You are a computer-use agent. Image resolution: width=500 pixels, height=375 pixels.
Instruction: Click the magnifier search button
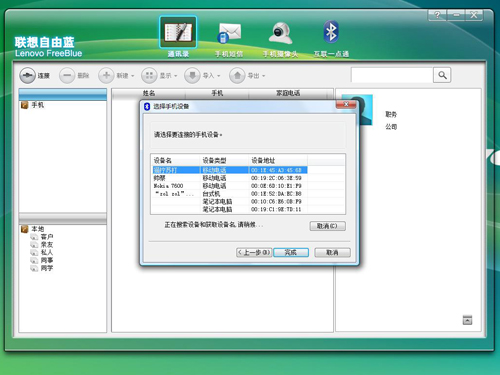click(442, 75)
